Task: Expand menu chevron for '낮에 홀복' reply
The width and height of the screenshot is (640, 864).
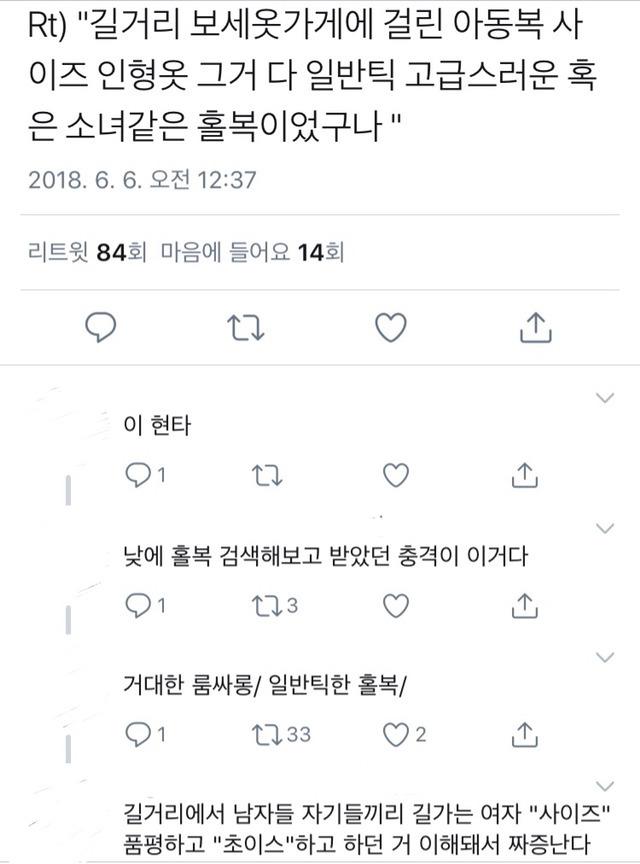Action: click(603, 527)
